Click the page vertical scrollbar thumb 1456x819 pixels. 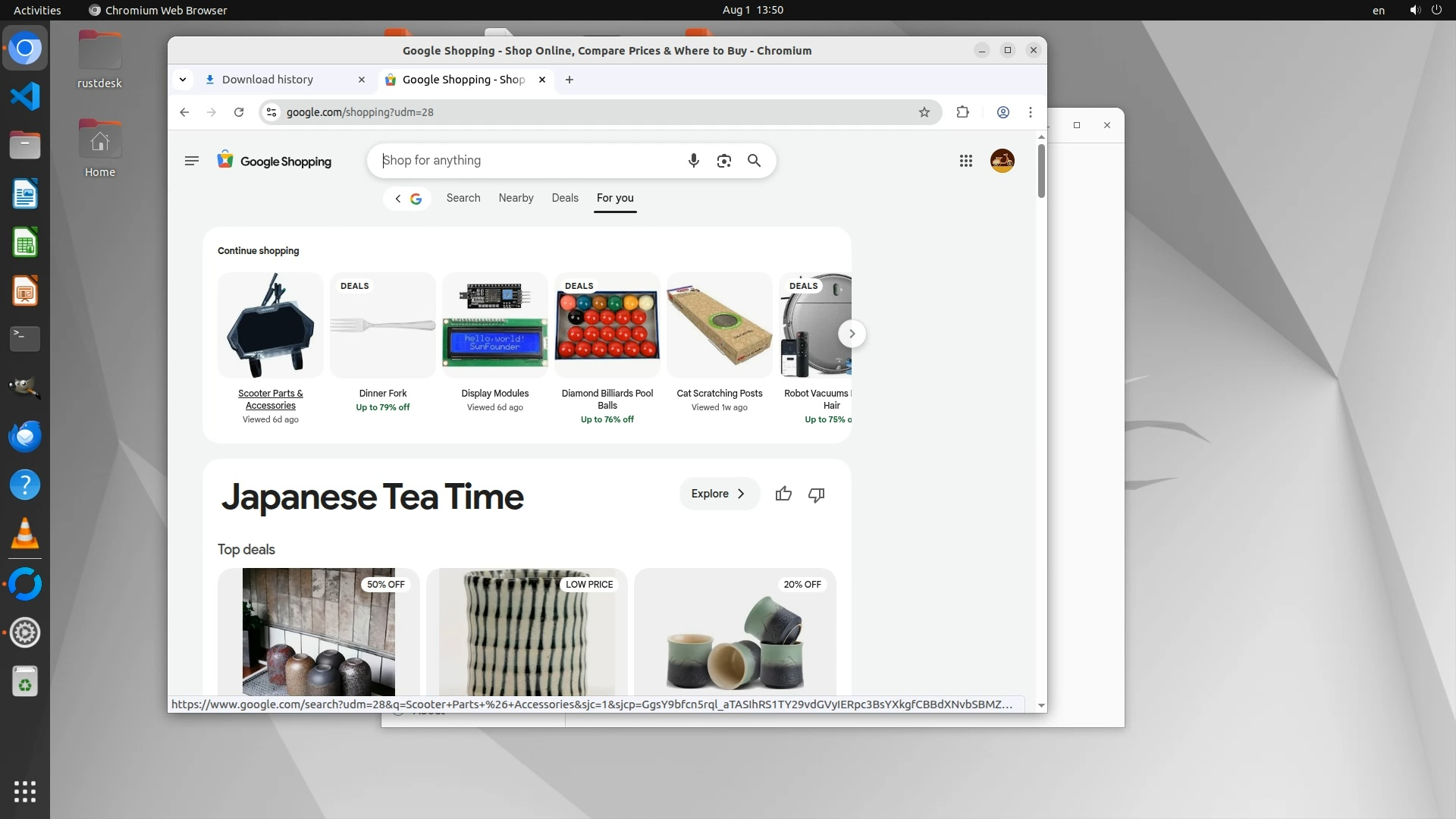point(1041,171)
